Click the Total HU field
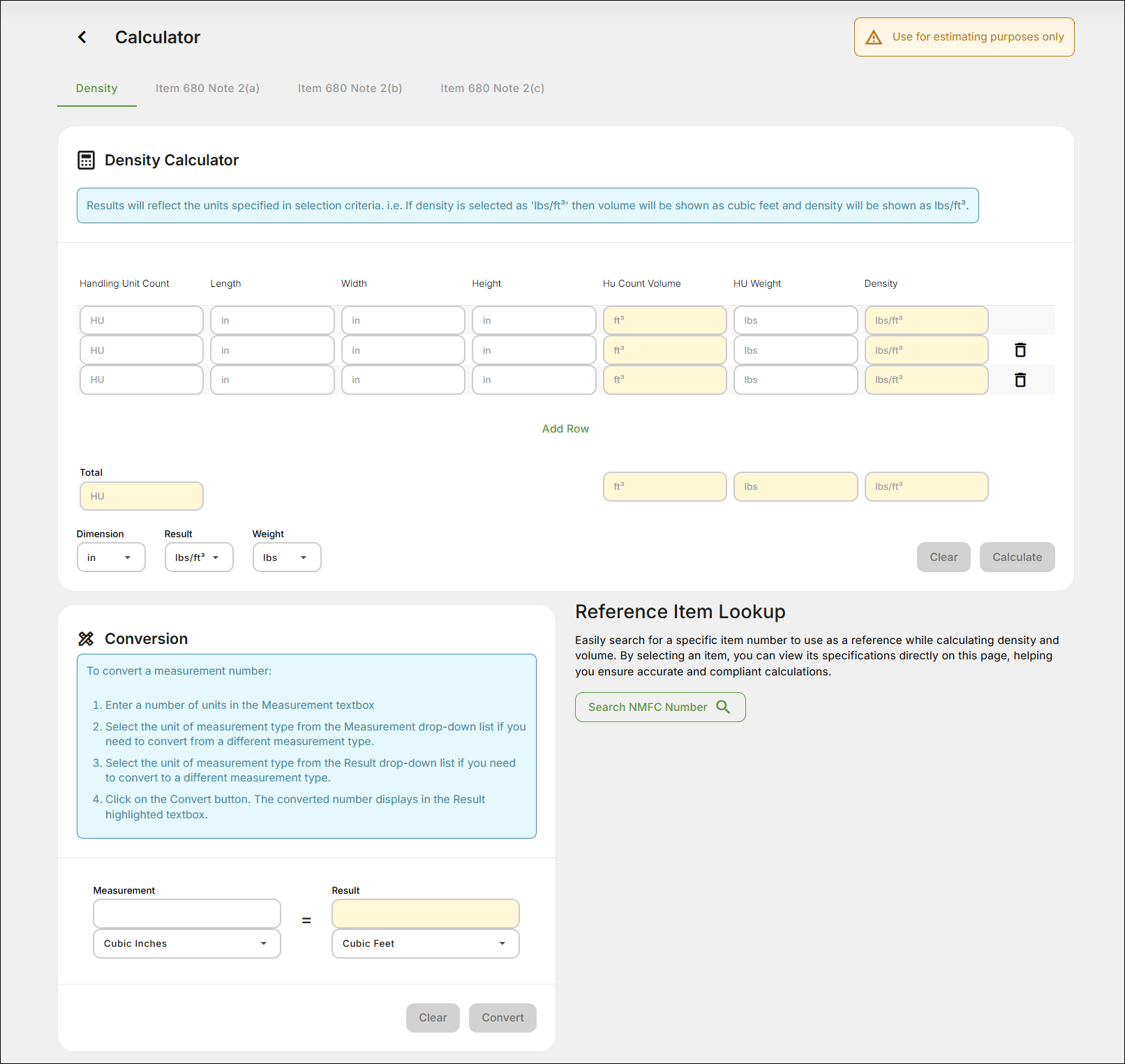The image size is (1125, 1064). click(x=142, y=496)
